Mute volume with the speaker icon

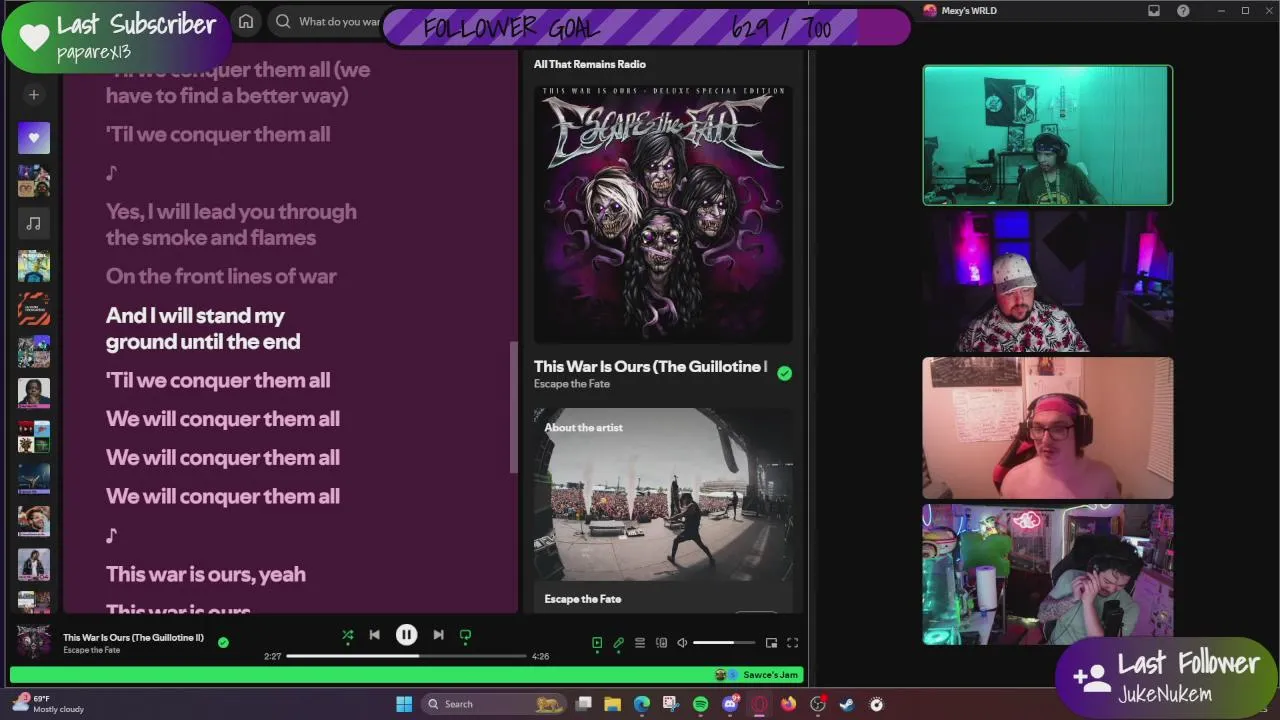tap(682, 643)
